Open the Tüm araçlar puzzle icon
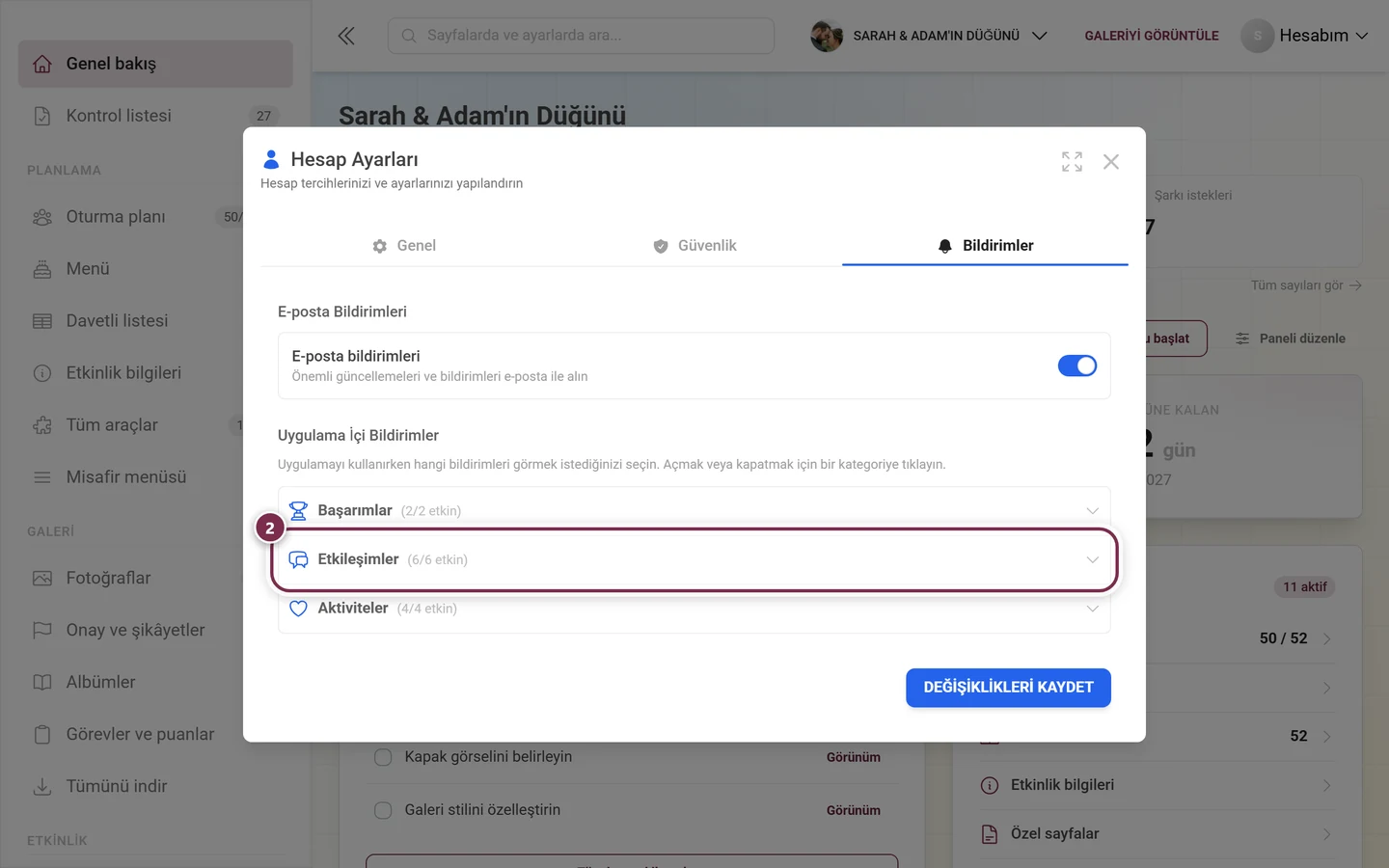Viewport: 1389px width, 868px height. [x=42, y=425]
